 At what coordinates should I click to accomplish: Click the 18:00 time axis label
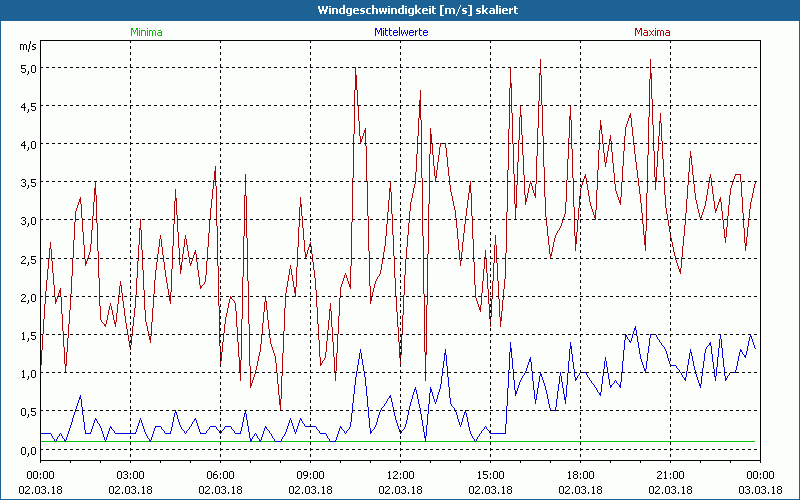coord(580,475)
